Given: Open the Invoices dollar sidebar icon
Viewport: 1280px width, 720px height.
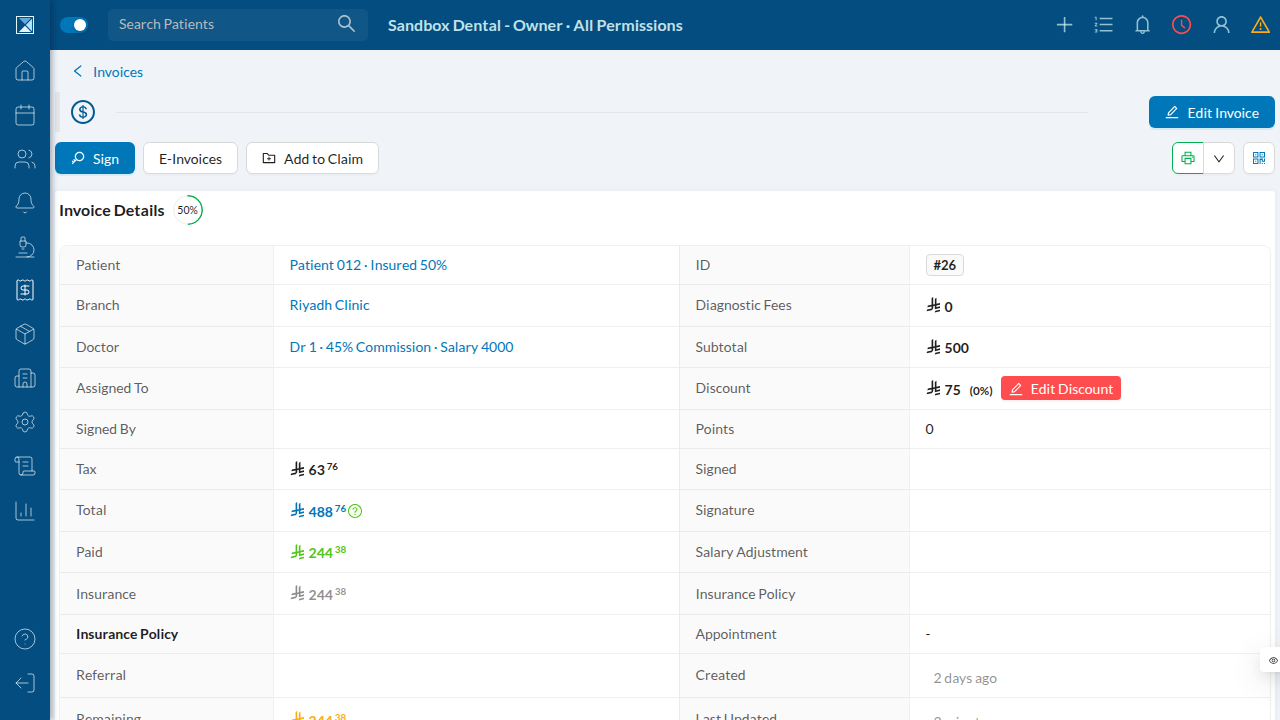Looking at the screenshot, I should point(25,290).
